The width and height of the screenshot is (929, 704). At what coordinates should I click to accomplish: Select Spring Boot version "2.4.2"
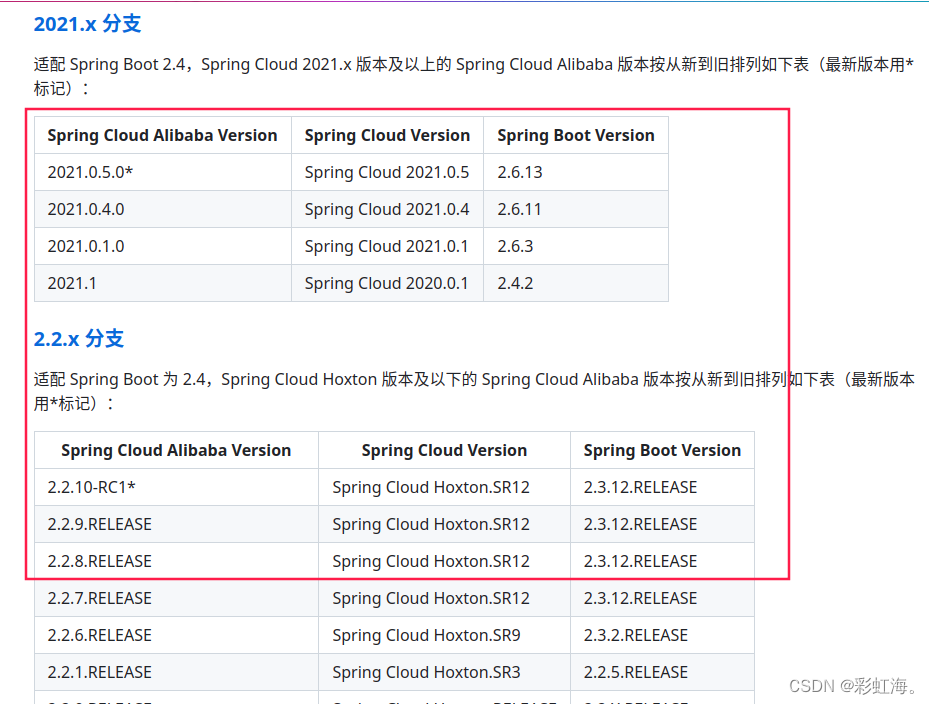(576, 283)
